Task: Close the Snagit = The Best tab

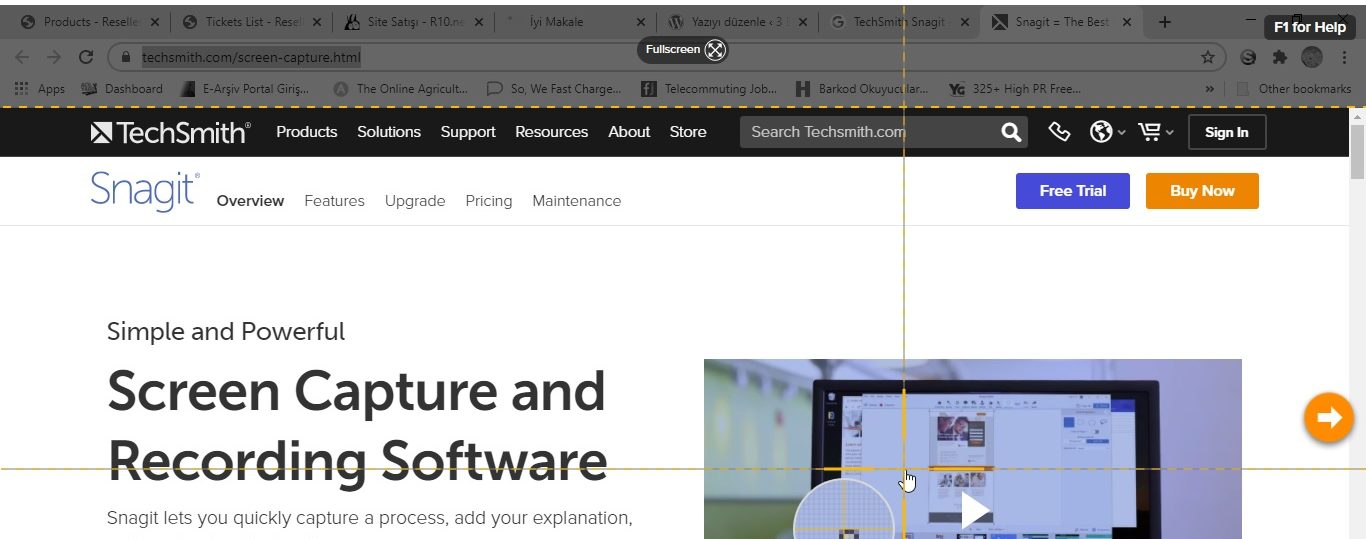Action: click(1127, 22)
